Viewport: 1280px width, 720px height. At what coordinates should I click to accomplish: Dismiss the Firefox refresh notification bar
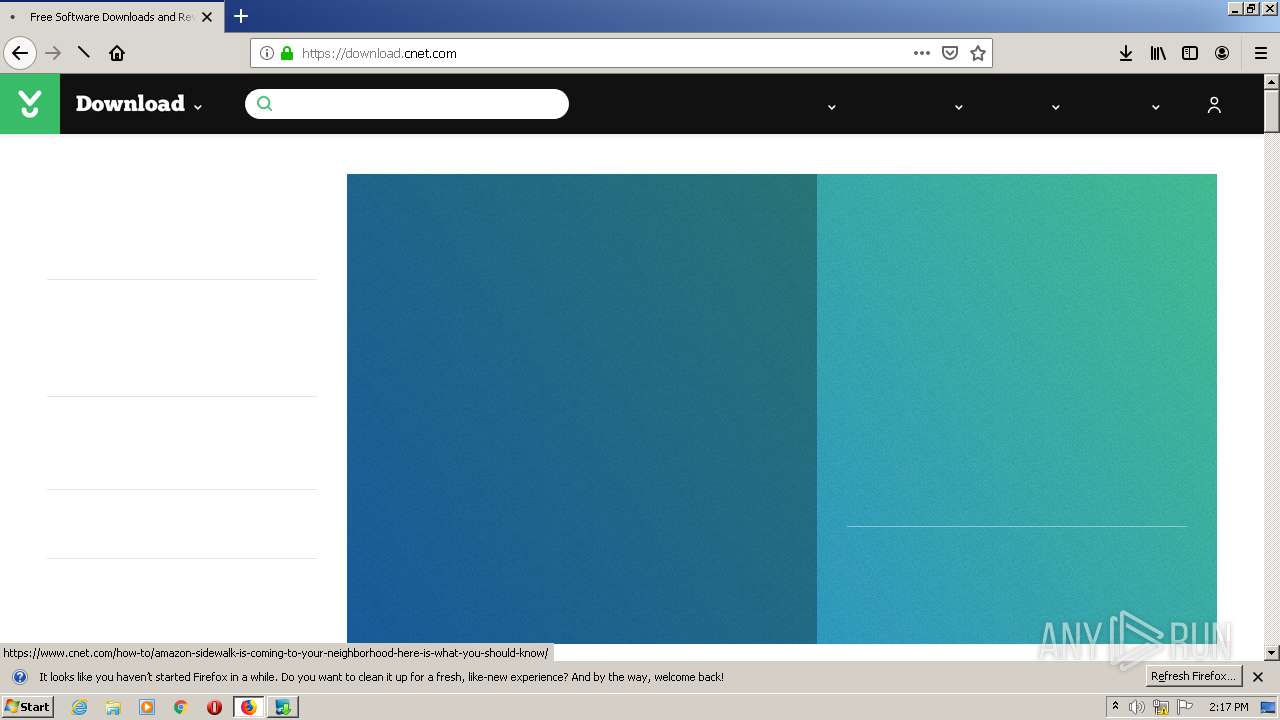pyautogui.click(x=1258, y=677)
